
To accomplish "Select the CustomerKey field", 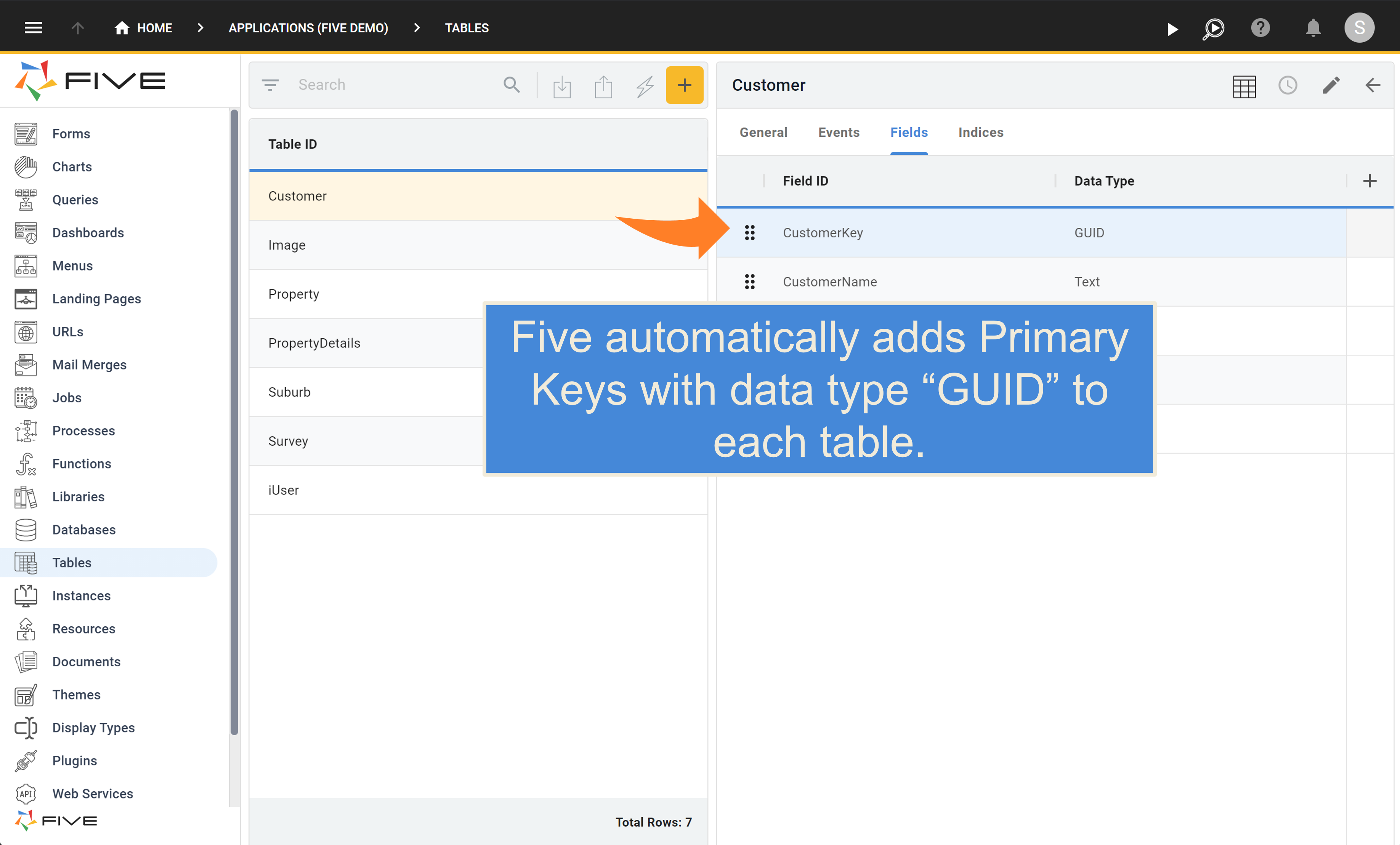I will click(823, 233).
